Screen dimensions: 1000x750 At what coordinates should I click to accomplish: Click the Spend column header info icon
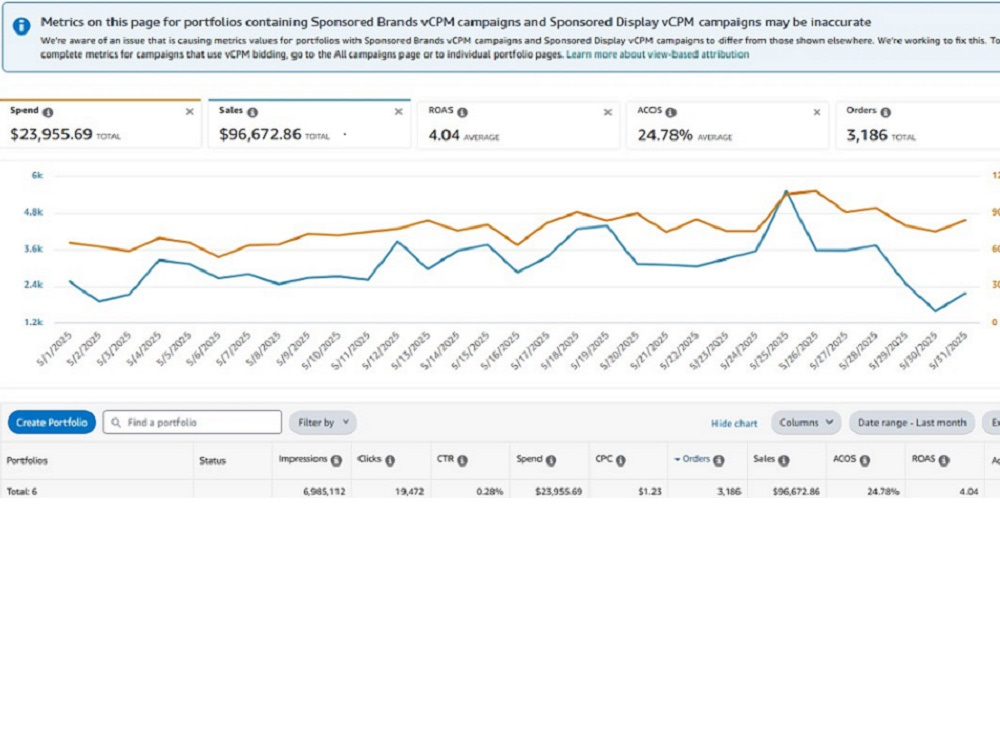pos(550,460)
